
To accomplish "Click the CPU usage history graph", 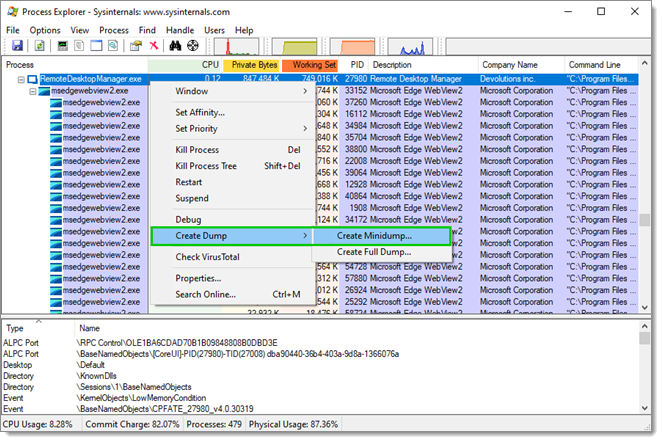I will click(237, 46).
